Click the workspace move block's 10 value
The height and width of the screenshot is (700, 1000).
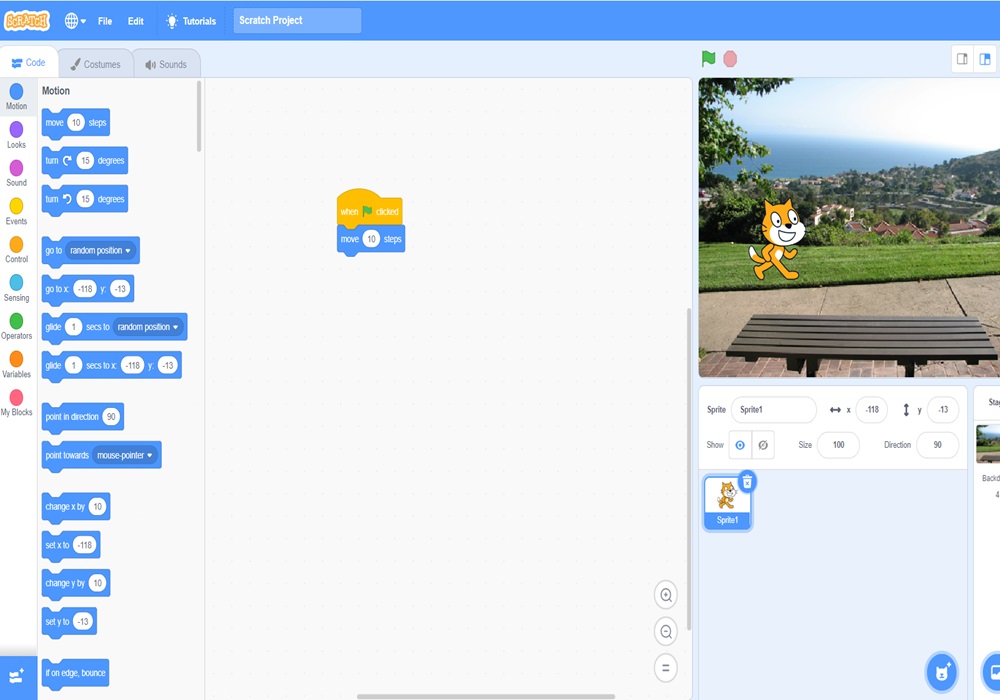tap(371, 239)
